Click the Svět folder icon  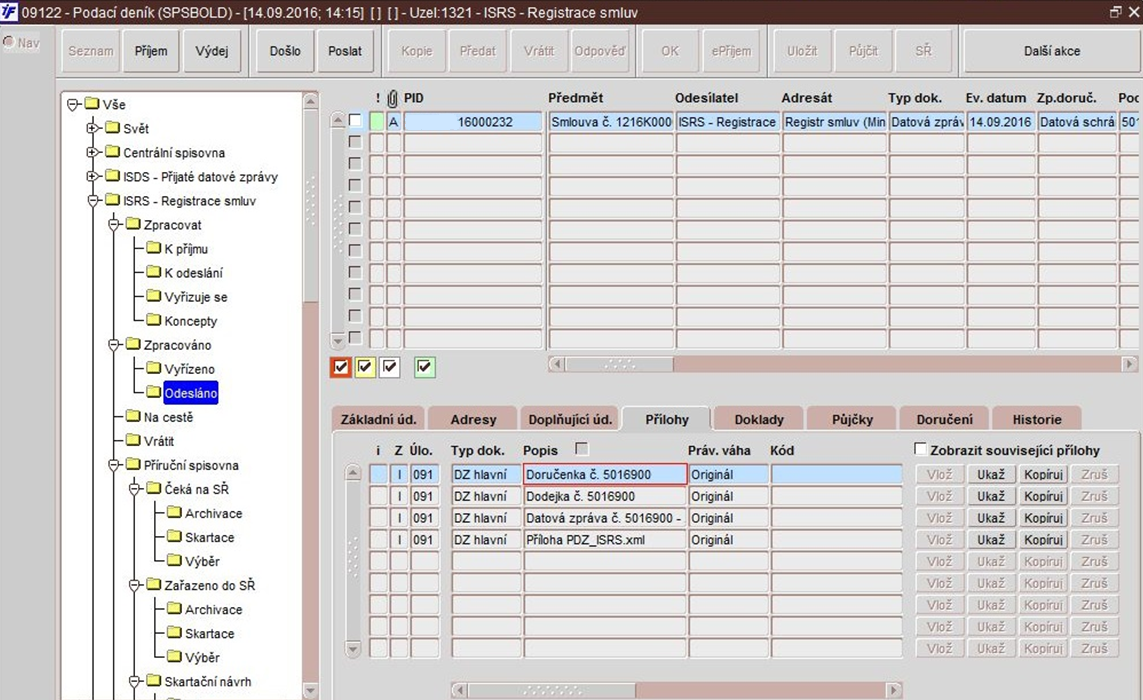pyautogui.click(x=112, y=128)
